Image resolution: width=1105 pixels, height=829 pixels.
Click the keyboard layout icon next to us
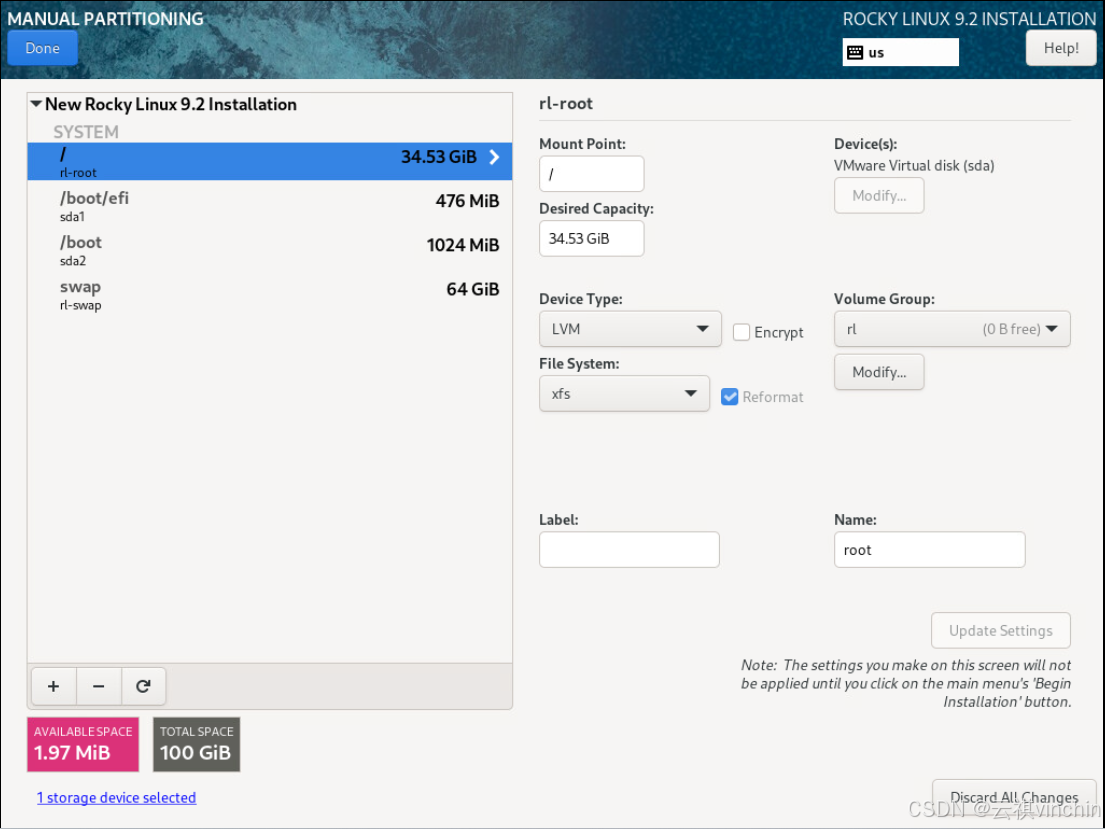click(x=855, y=52)
